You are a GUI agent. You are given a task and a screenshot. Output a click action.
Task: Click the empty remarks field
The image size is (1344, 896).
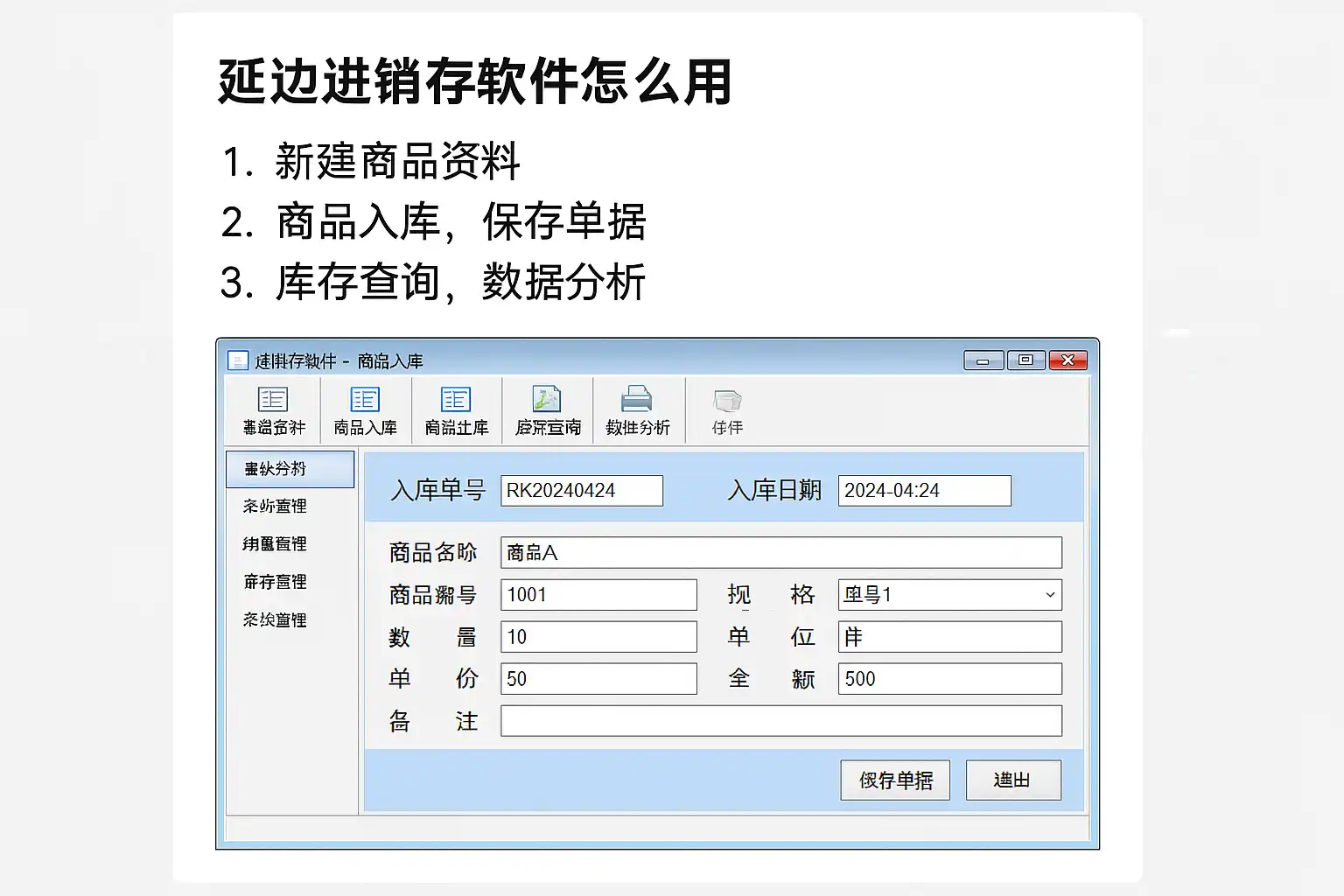click(x=781, y=721)
